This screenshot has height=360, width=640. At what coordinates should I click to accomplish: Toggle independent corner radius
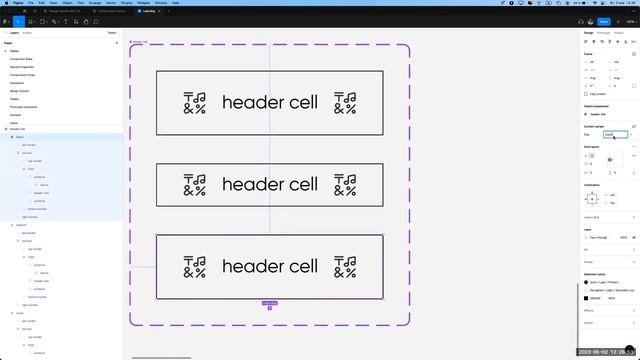point(634,86)
